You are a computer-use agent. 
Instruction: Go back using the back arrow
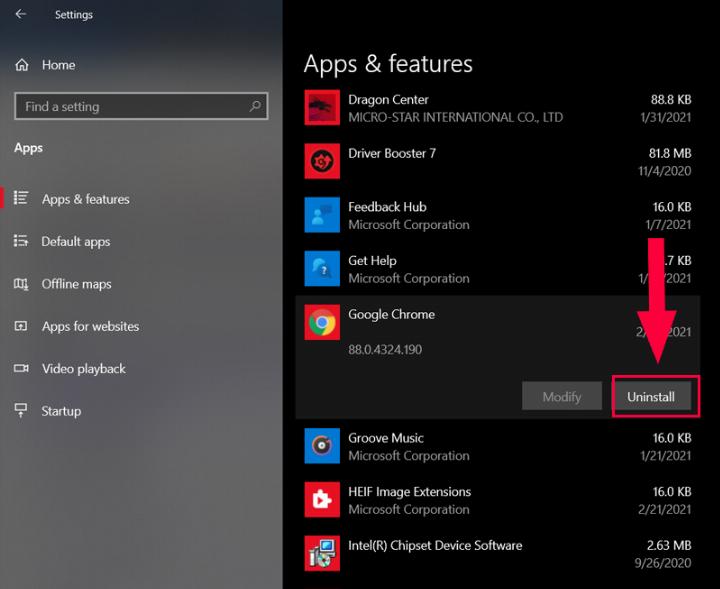click(x=21, y=15)
